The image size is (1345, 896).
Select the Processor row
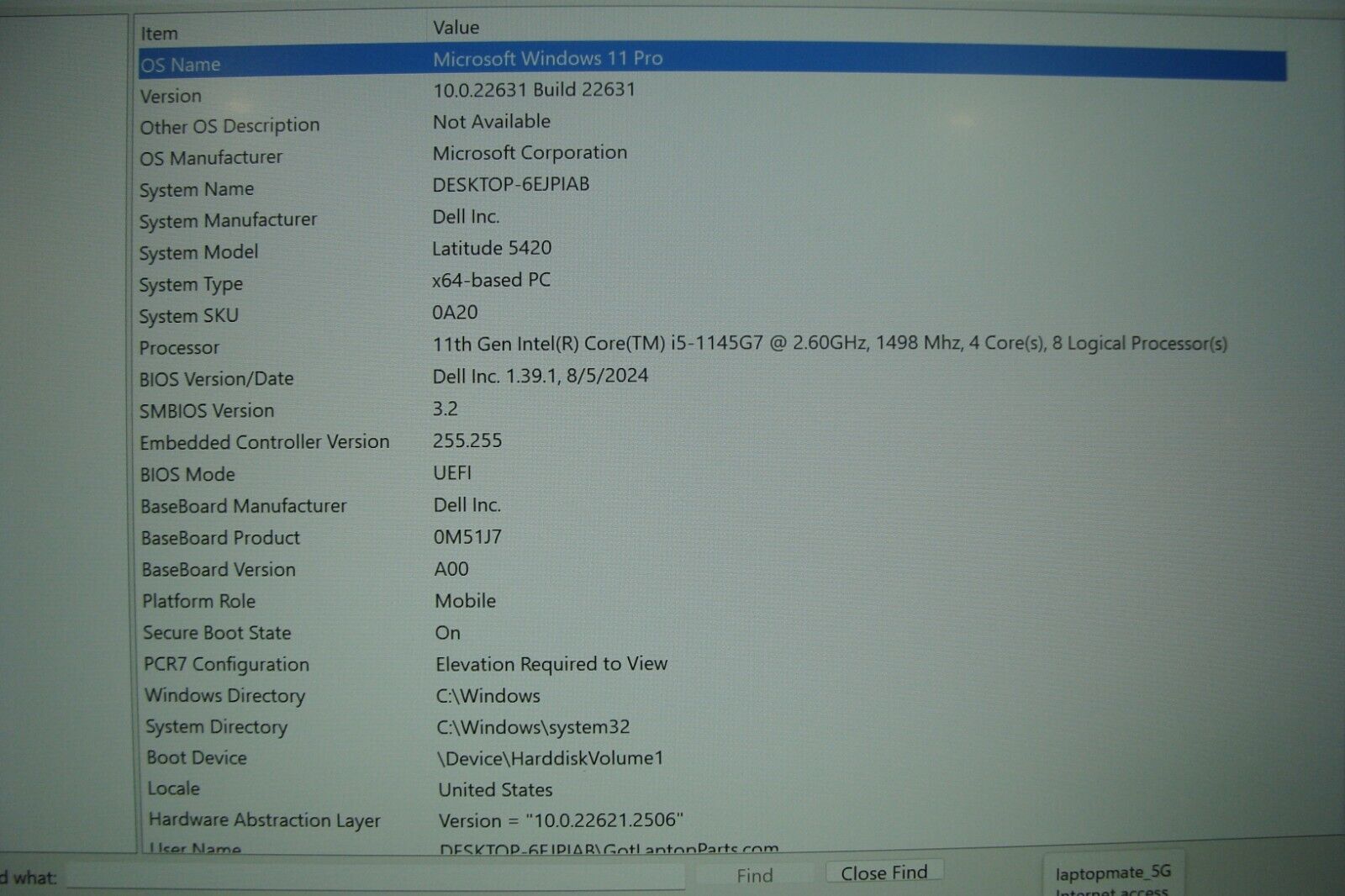click(712, 345)
